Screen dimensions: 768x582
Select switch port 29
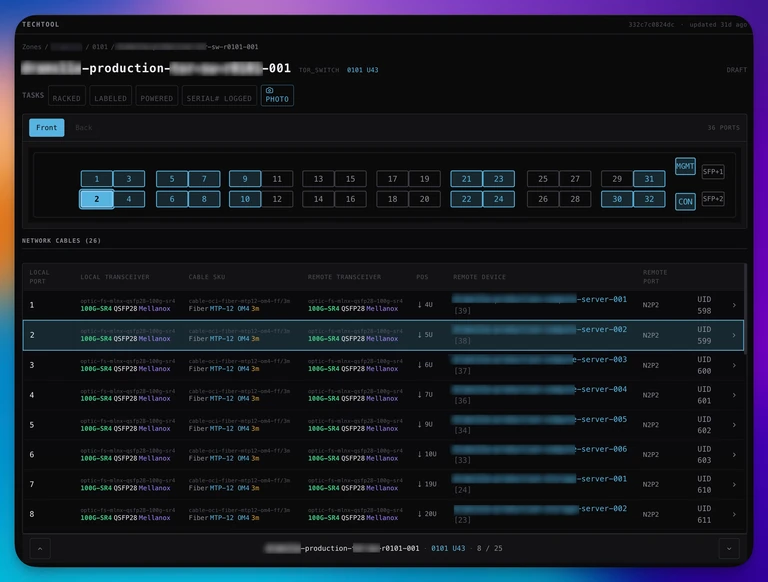[617, 179]
